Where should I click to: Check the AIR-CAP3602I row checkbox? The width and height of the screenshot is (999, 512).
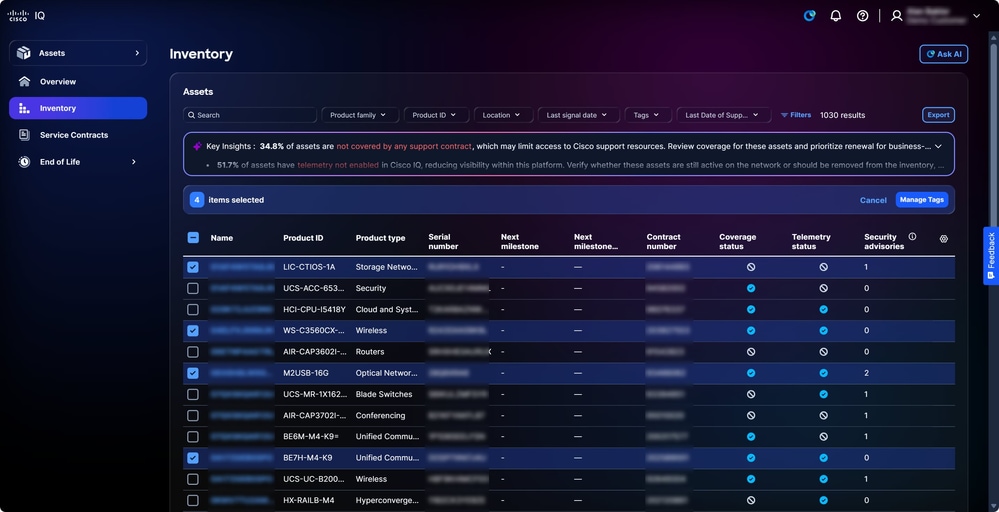click(x=193, y=352)
